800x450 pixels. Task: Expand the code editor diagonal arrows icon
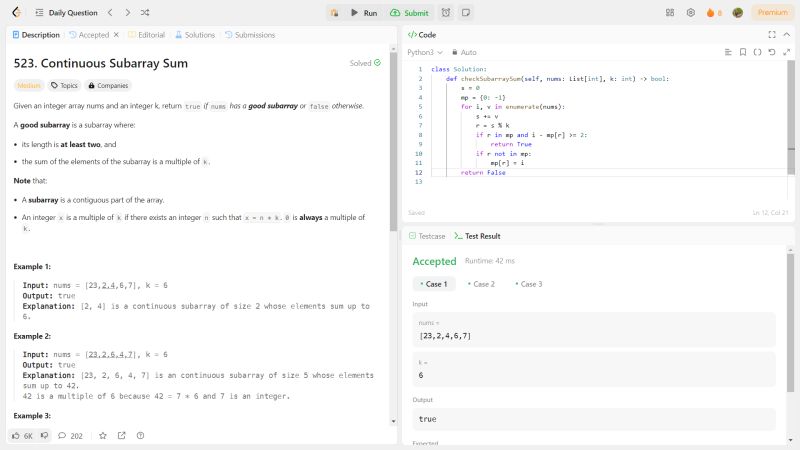coord(787,52)
